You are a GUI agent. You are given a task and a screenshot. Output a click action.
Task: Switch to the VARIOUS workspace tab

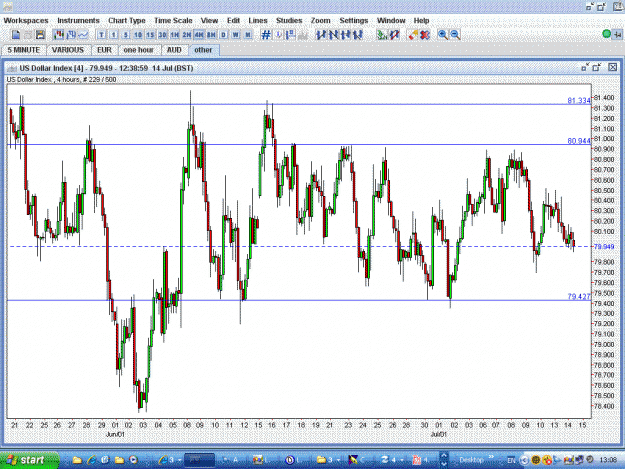click(68, 50)
